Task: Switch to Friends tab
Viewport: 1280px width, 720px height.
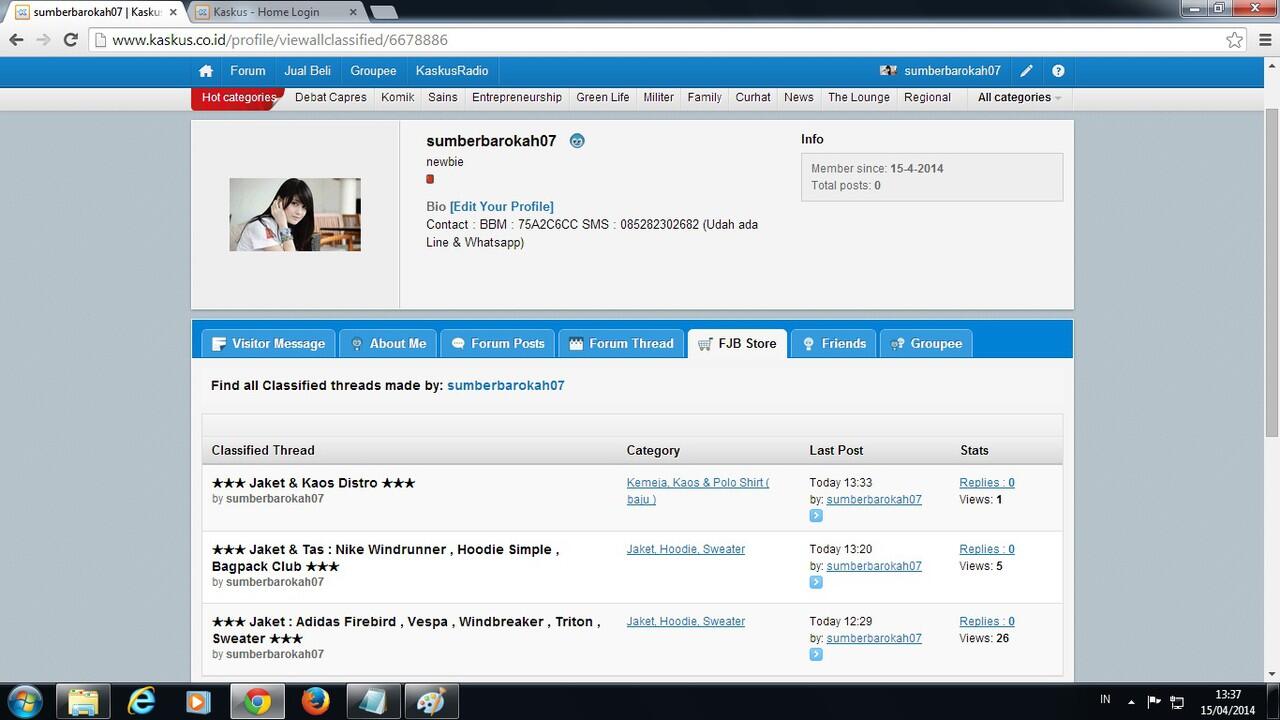Action: pyautogui.click(x=834, y=343)
